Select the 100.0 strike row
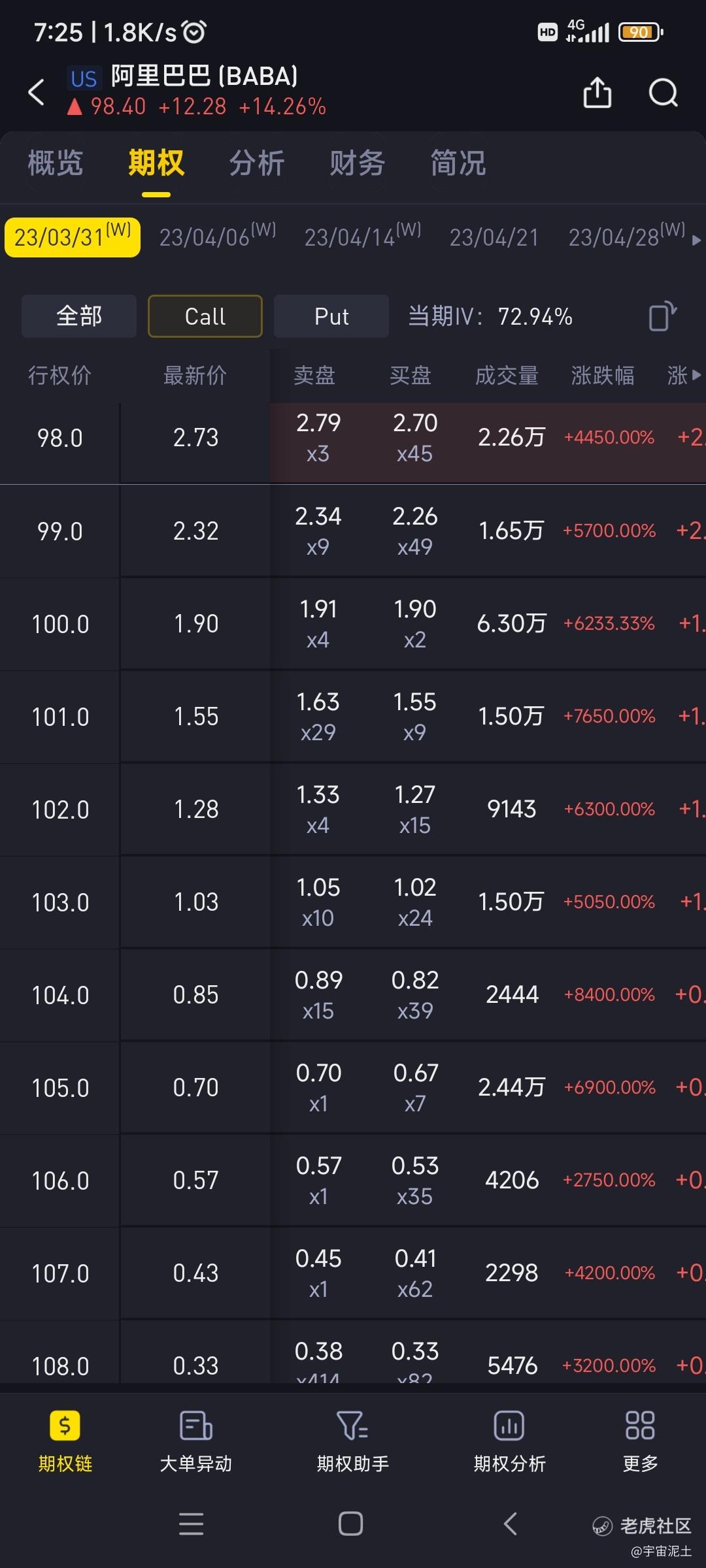Screen dimensions: 706x1568 point(353,624)
